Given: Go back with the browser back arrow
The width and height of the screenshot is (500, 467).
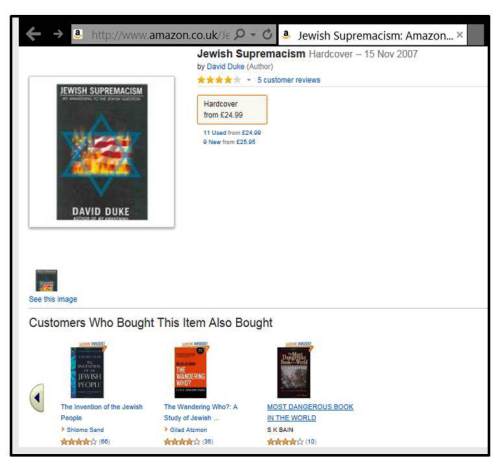Looking at the screenshot, I should click(33, 34).
